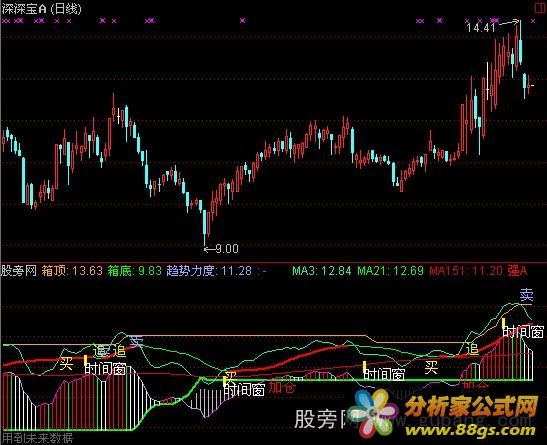547x445 pixels.
Task: Click the MA21: 12.69 label
Action: 390,271
